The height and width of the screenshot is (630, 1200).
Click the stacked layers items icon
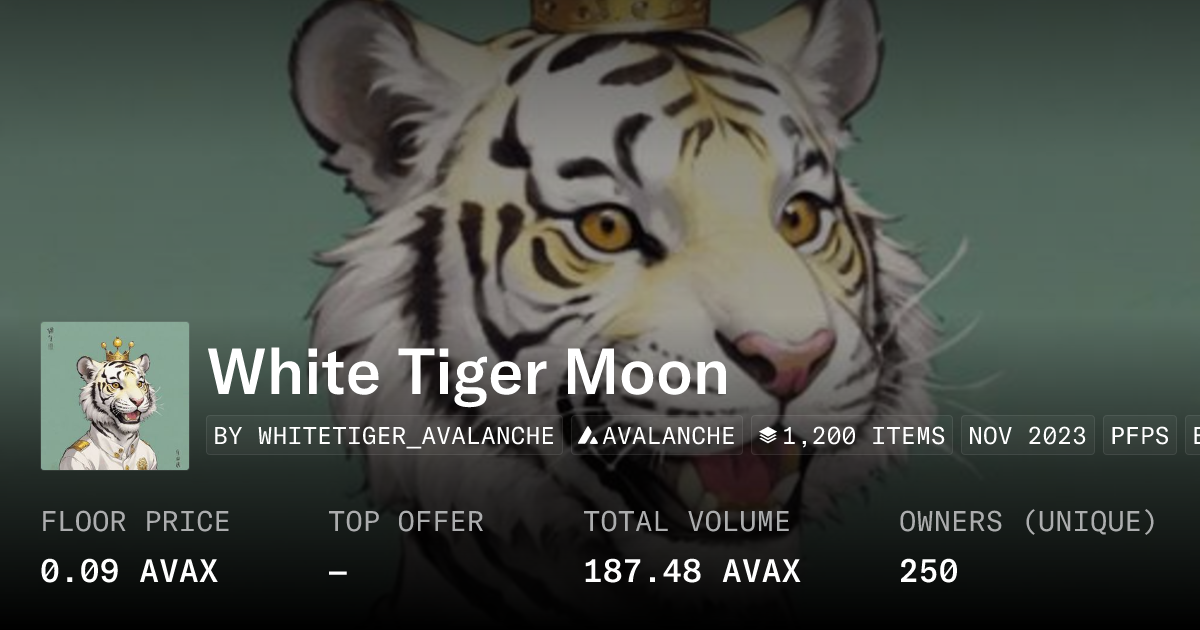click(x=768, y=436)
